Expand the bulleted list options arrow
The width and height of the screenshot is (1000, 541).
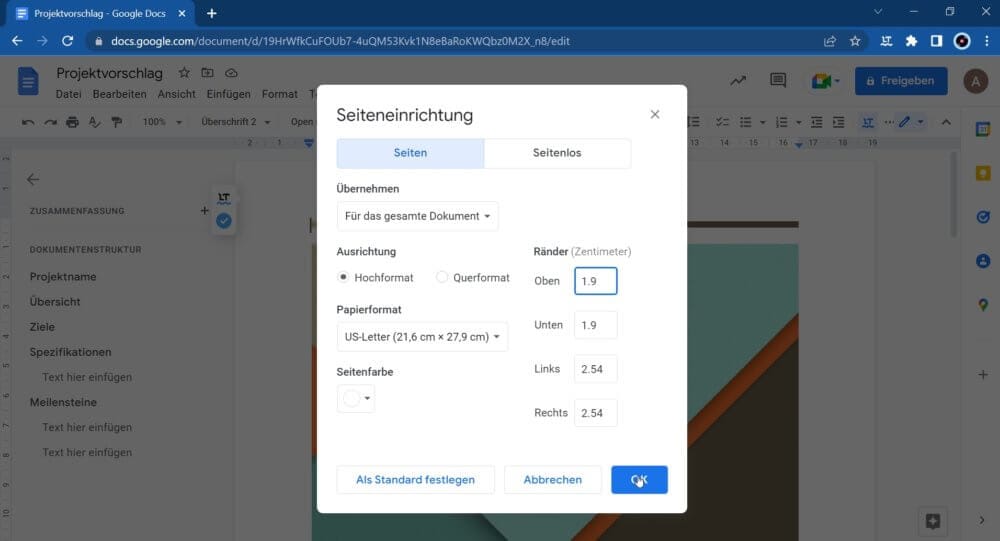(x=762, y=122)
